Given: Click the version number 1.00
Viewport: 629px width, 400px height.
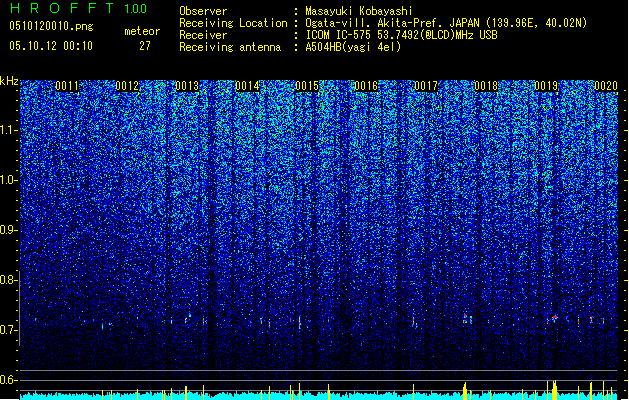Looking at the screenshot, I should tap(136, 9).
